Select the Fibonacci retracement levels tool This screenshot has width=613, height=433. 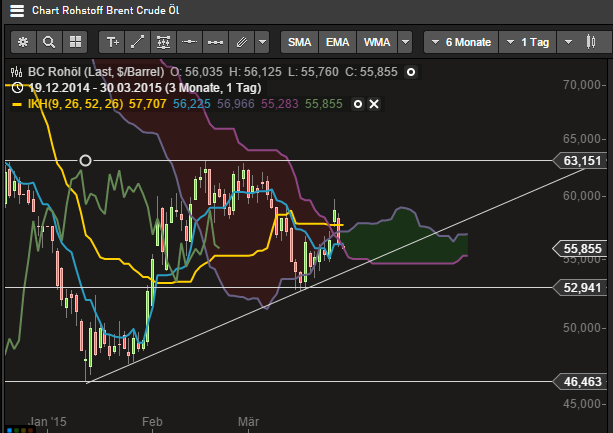point(162,43)
